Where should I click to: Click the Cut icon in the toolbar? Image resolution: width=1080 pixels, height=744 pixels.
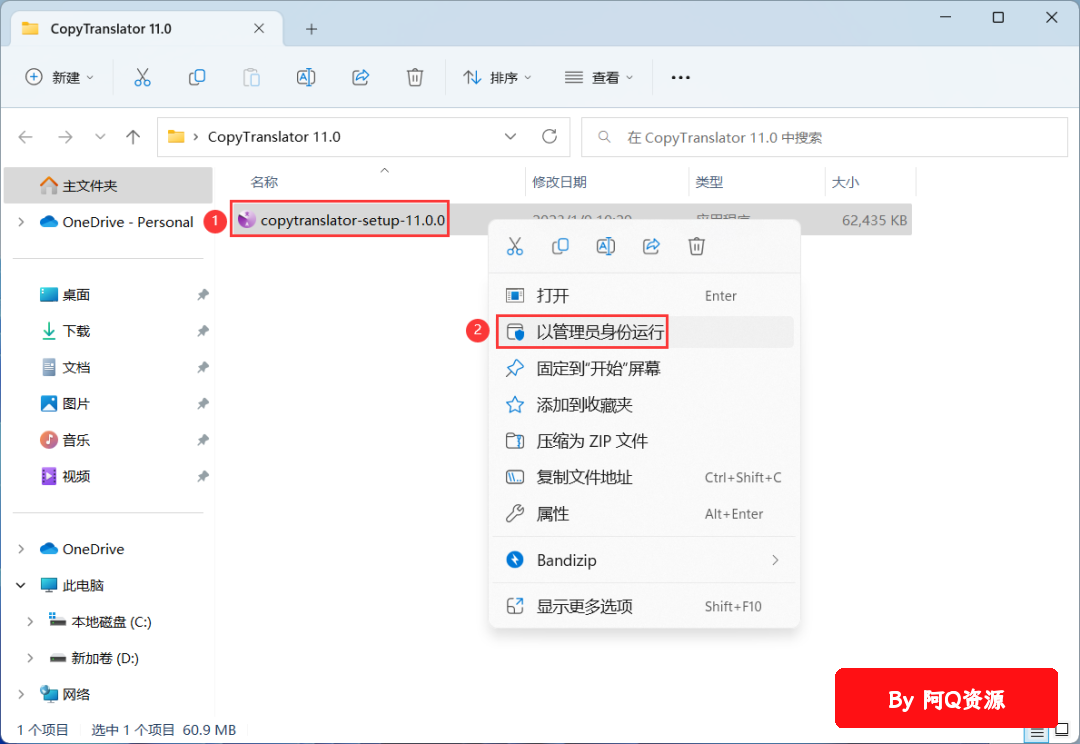click(142, 77)
